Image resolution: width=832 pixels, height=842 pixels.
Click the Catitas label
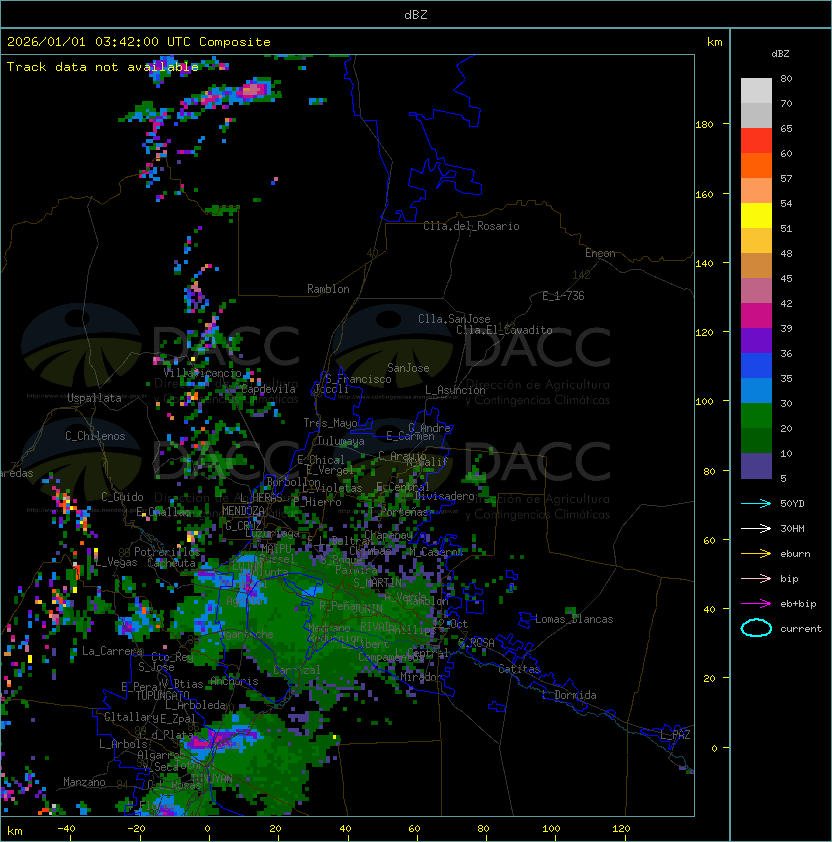tap(519, 669)
